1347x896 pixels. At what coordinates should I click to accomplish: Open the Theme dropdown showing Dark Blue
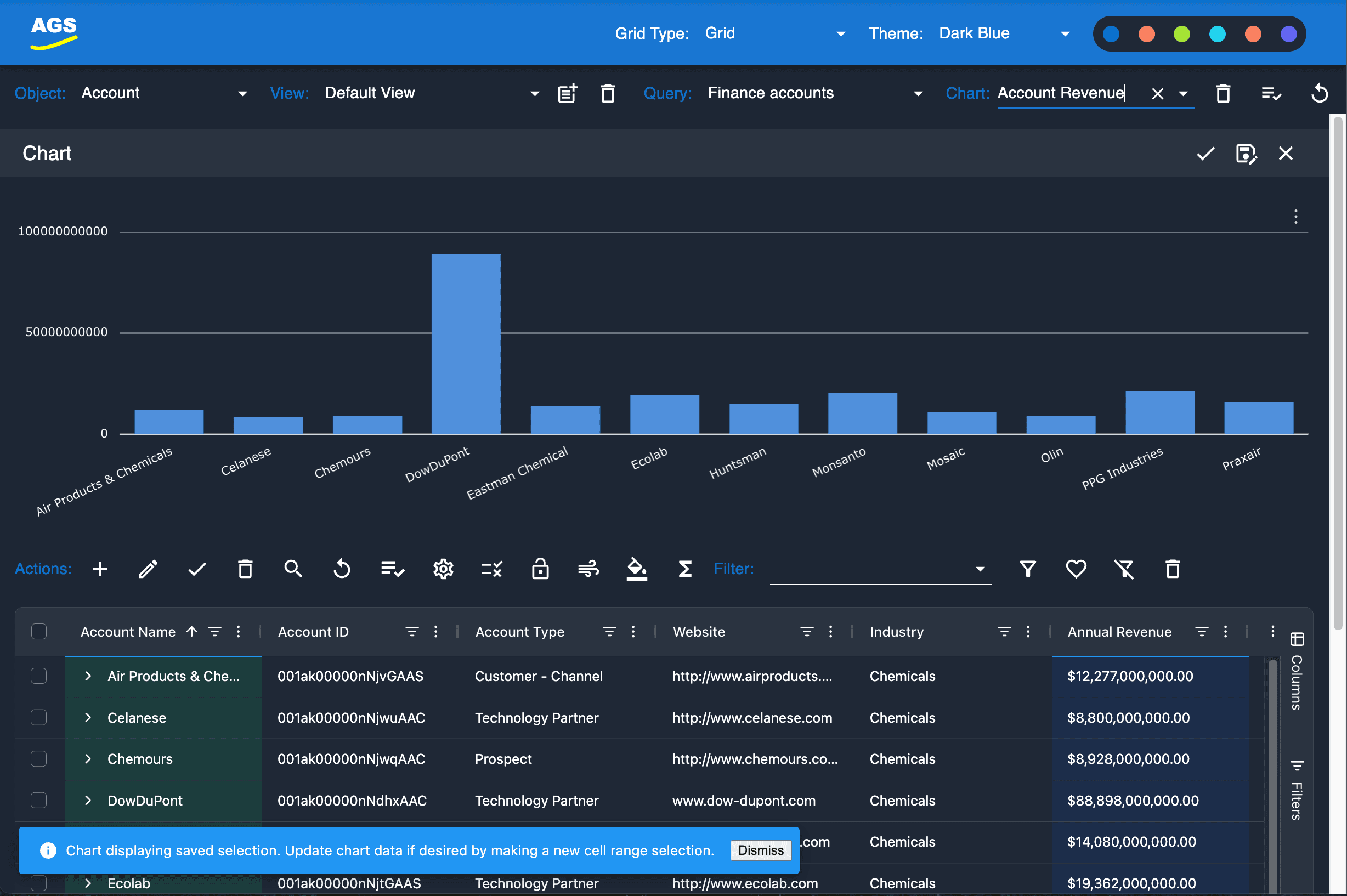point(1007,33)
